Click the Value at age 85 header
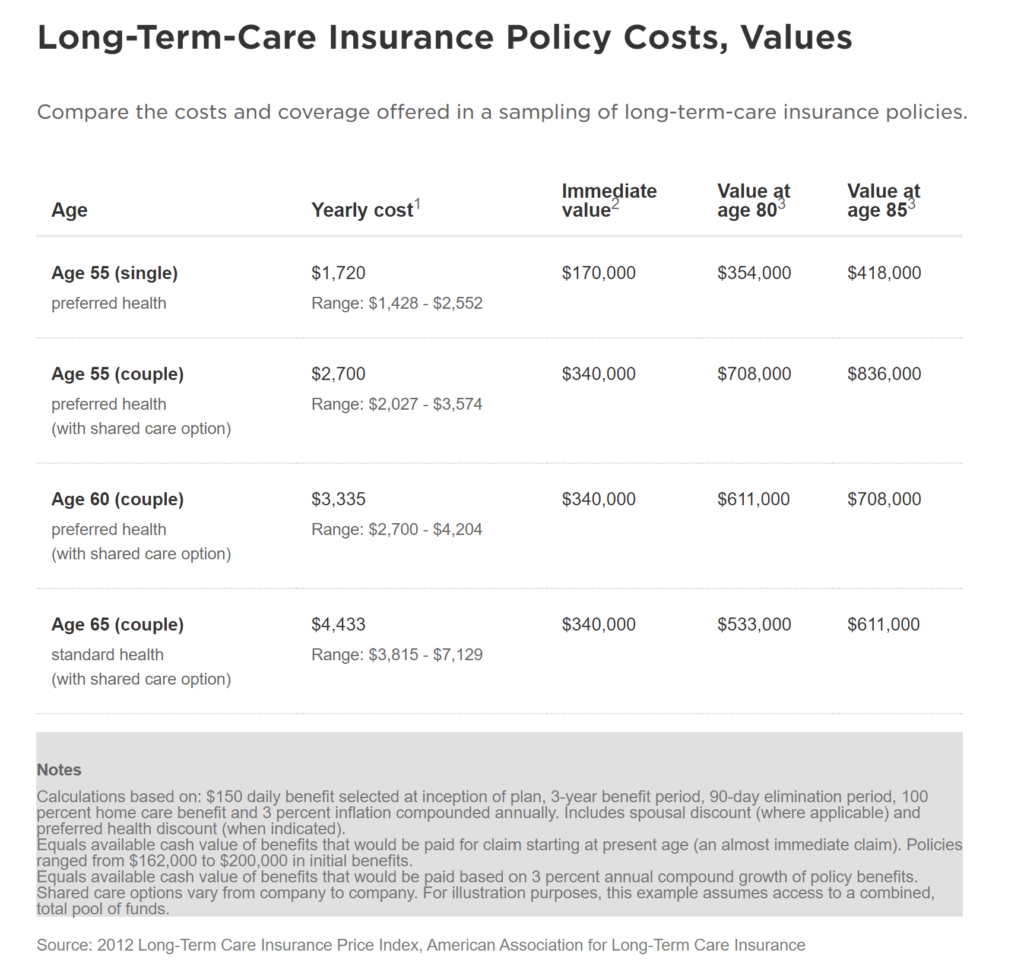The image size is (1024, 969). click(x=883, y=200)
